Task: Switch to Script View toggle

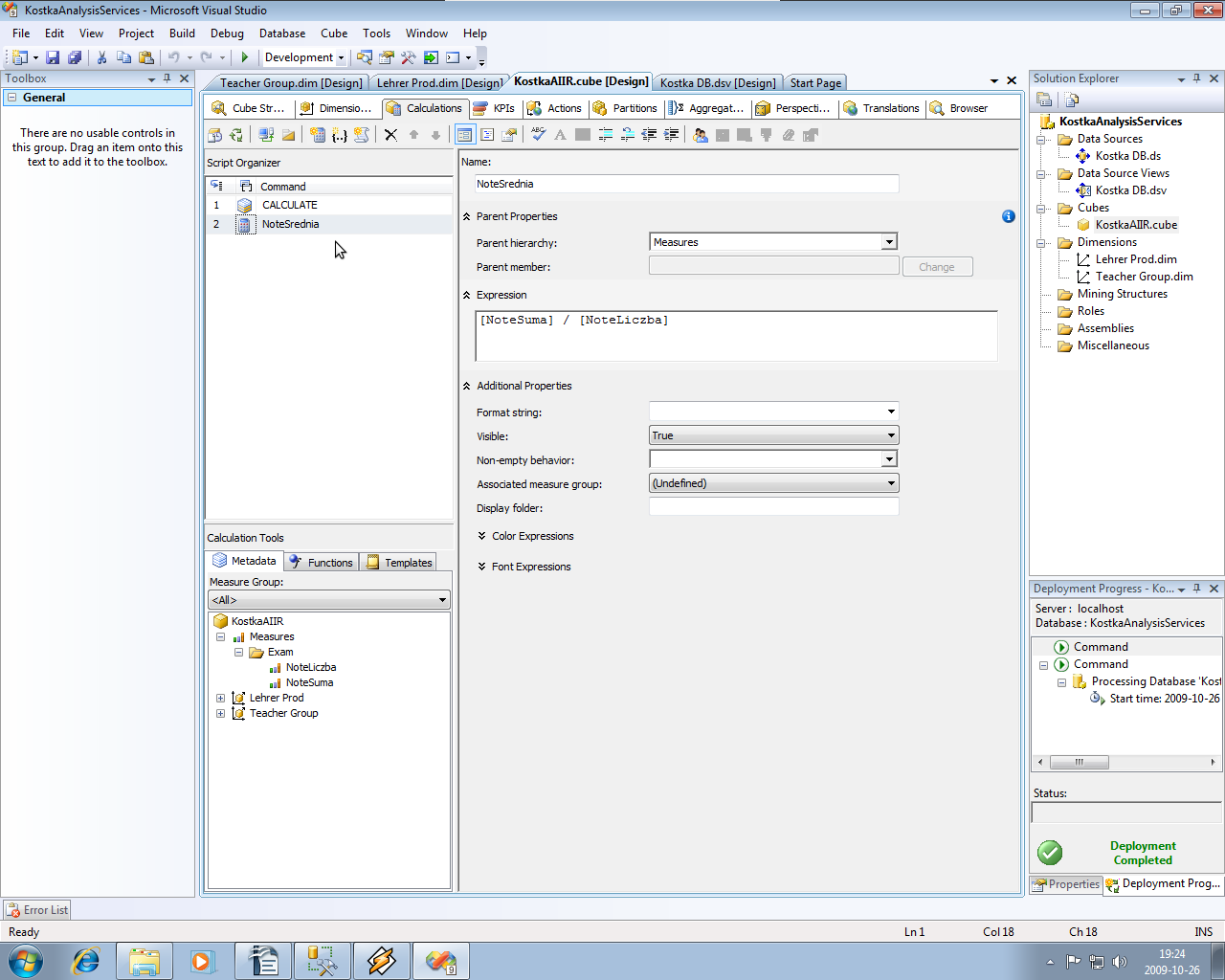Action: pos(487,135)
